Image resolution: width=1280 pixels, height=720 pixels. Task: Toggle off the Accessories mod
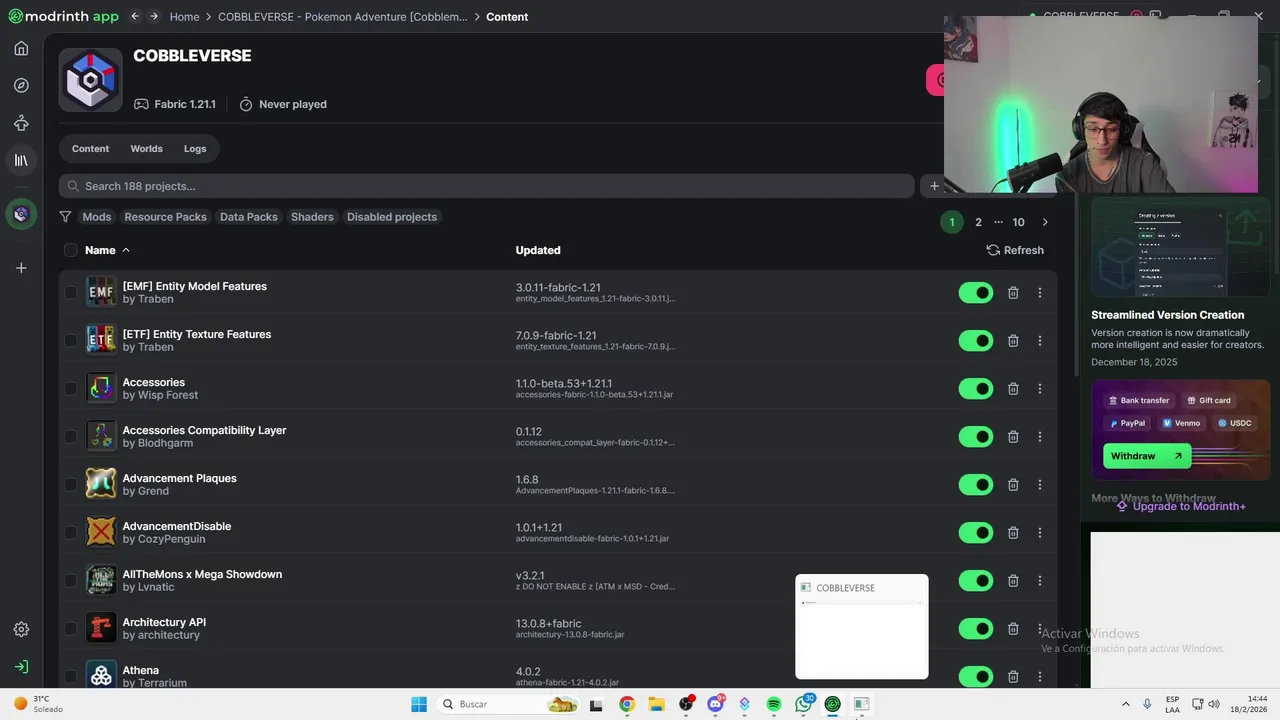pyautogui.click(x=976, y=388)
